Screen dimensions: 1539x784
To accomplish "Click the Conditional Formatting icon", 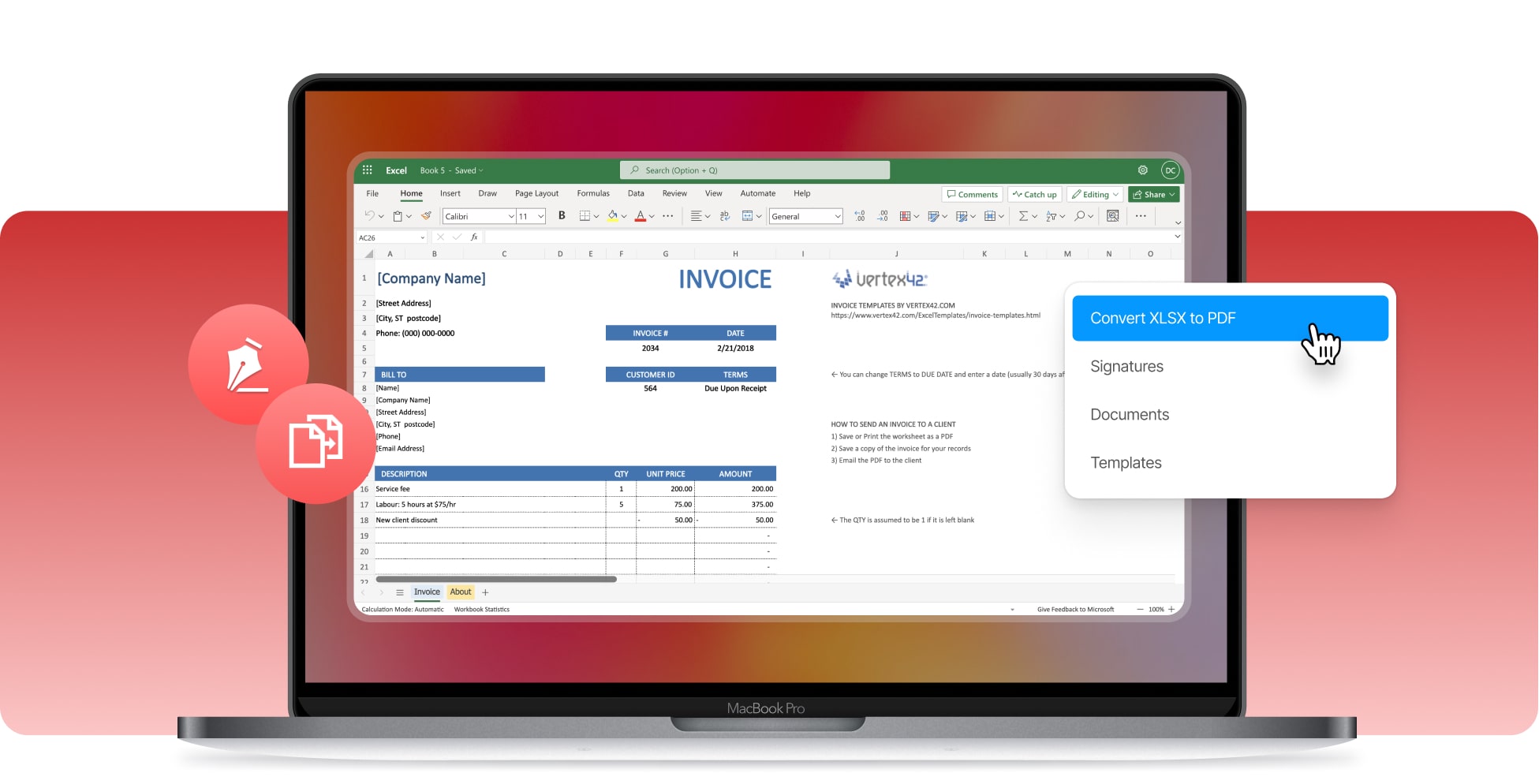I will coord(905,216).
